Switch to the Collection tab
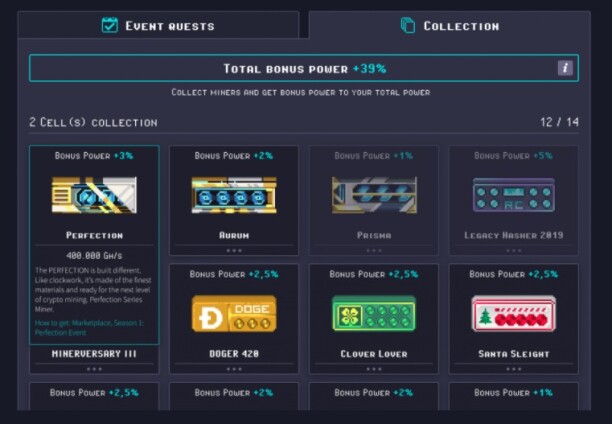This screenshot has width=612, height=424. coord(449,25)
